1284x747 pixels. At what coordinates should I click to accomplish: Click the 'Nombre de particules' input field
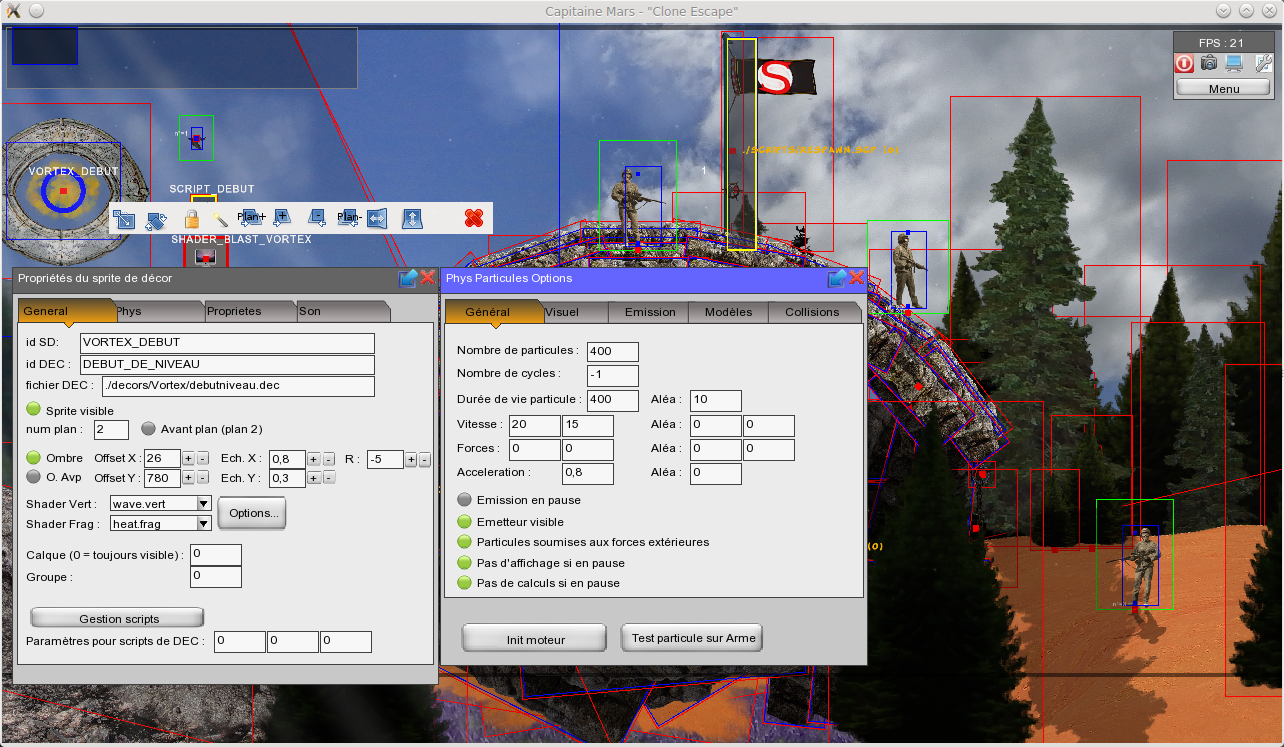click(x=612, y=351)
